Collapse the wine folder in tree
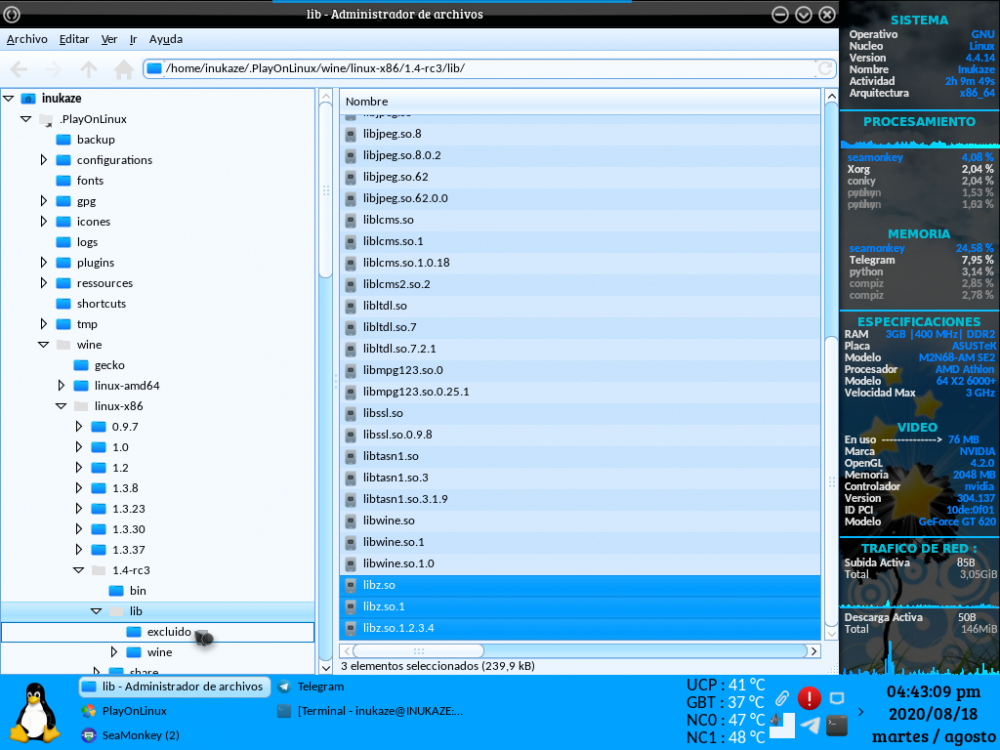Viewport: 1000px width, 750px height. pos(44,345)
